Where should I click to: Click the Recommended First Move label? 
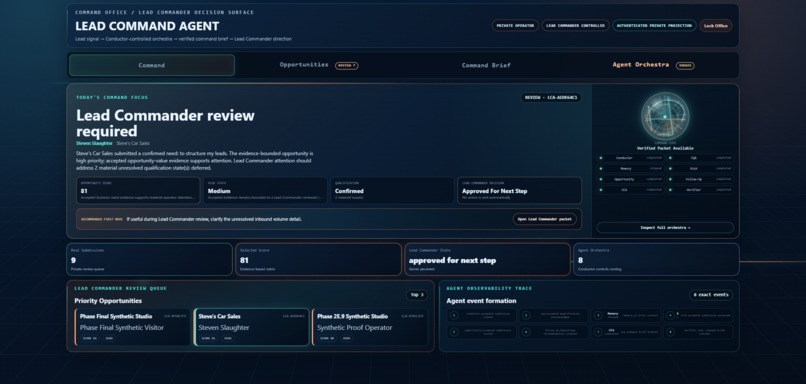coord(101,219)
